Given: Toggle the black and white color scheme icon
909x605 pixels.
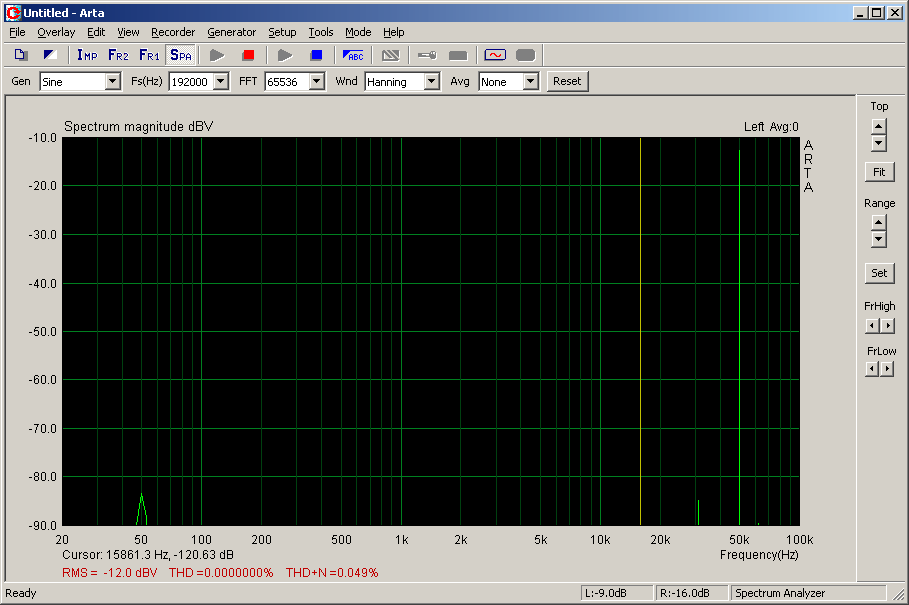Looking at the screenshot, I should (x=51, y=55).
